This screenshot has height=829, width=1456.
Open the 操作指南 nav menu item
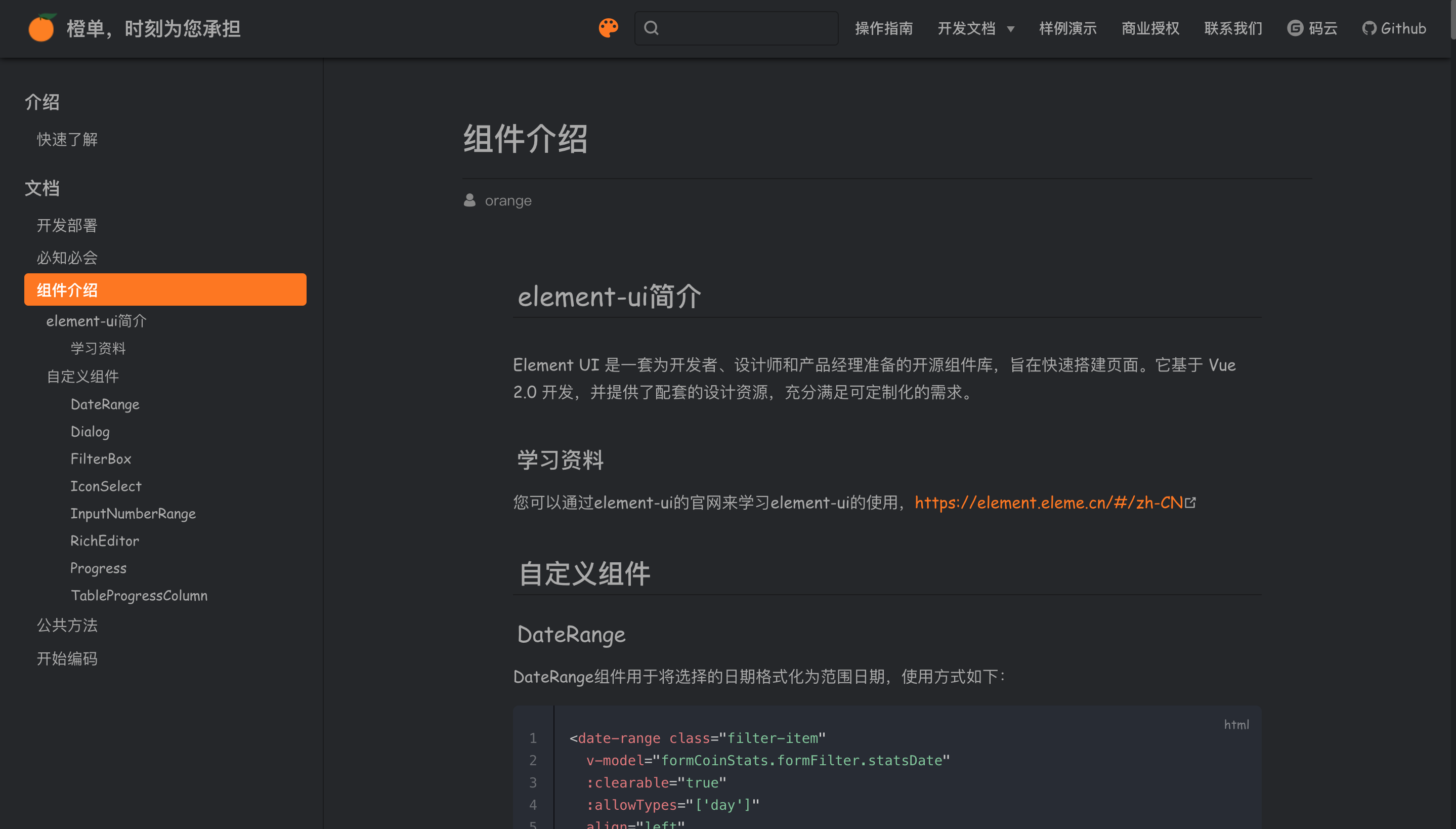tap(884, 28)
